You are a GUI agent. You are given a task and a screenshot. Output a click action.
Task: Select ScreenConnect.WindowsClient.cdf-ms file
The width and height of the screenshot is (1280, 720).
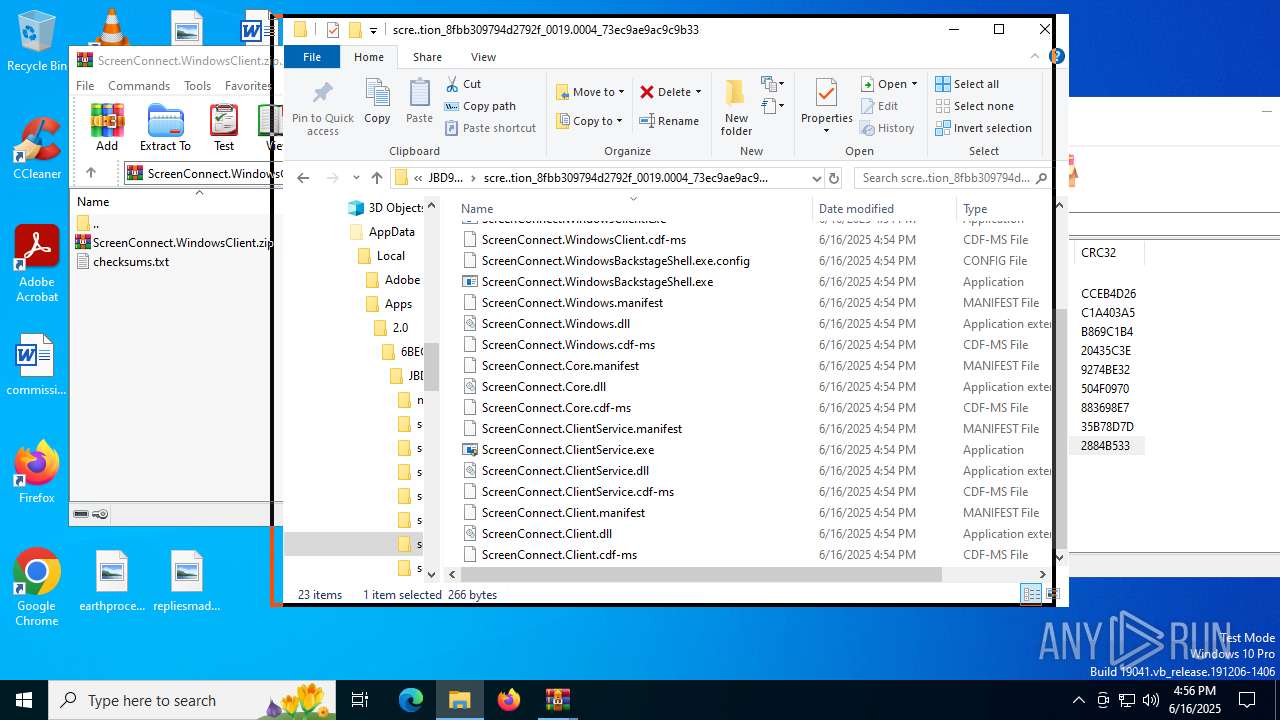pos(583,240)
